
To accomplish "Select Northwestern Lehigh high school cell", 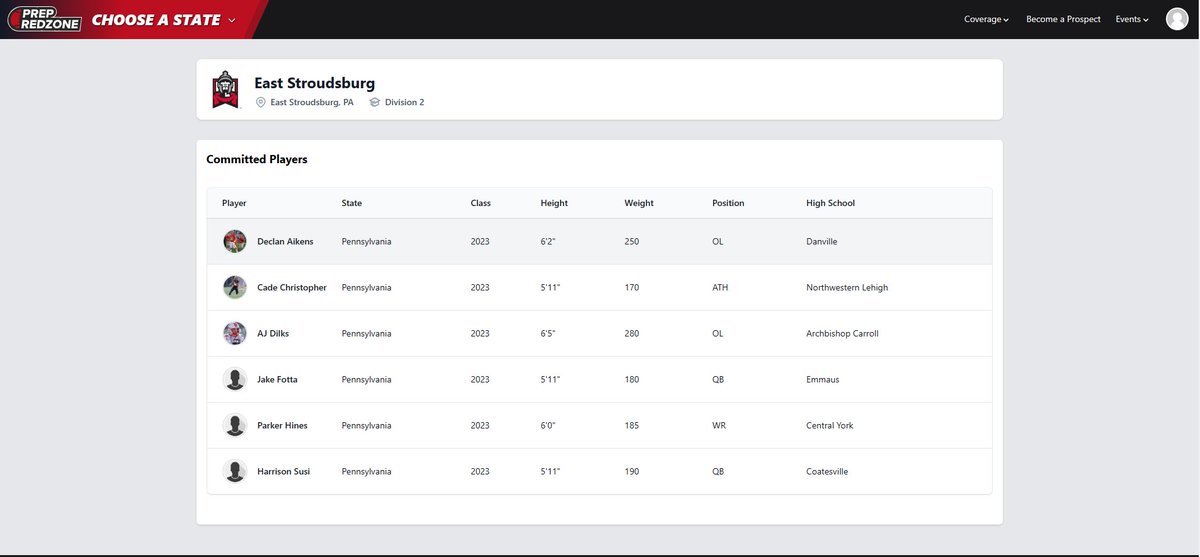I will click(847, 288).
